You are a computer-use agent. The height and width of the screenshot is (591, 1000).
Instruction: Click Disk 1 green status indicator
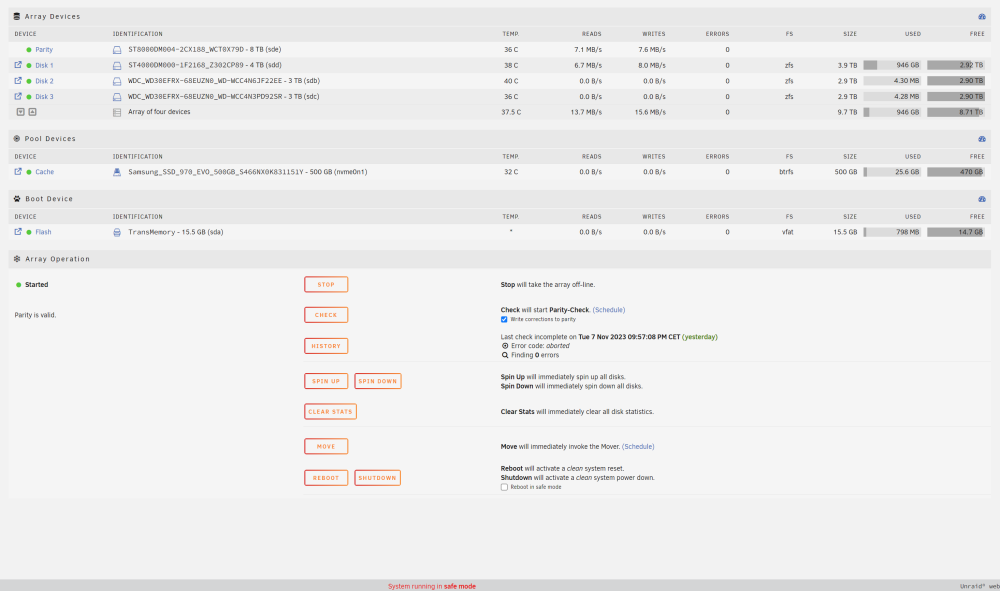tap(29, 65)
